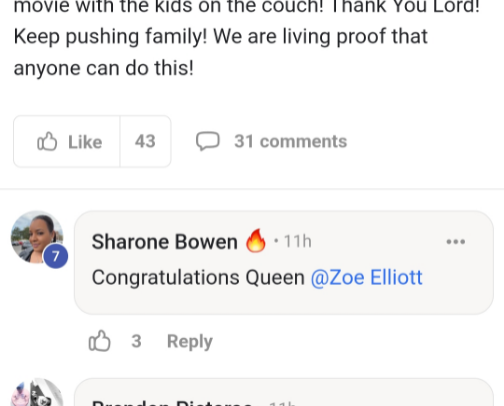Open the second commenter's partially visible avatar

pyautogui.click(x=37, y=392)
